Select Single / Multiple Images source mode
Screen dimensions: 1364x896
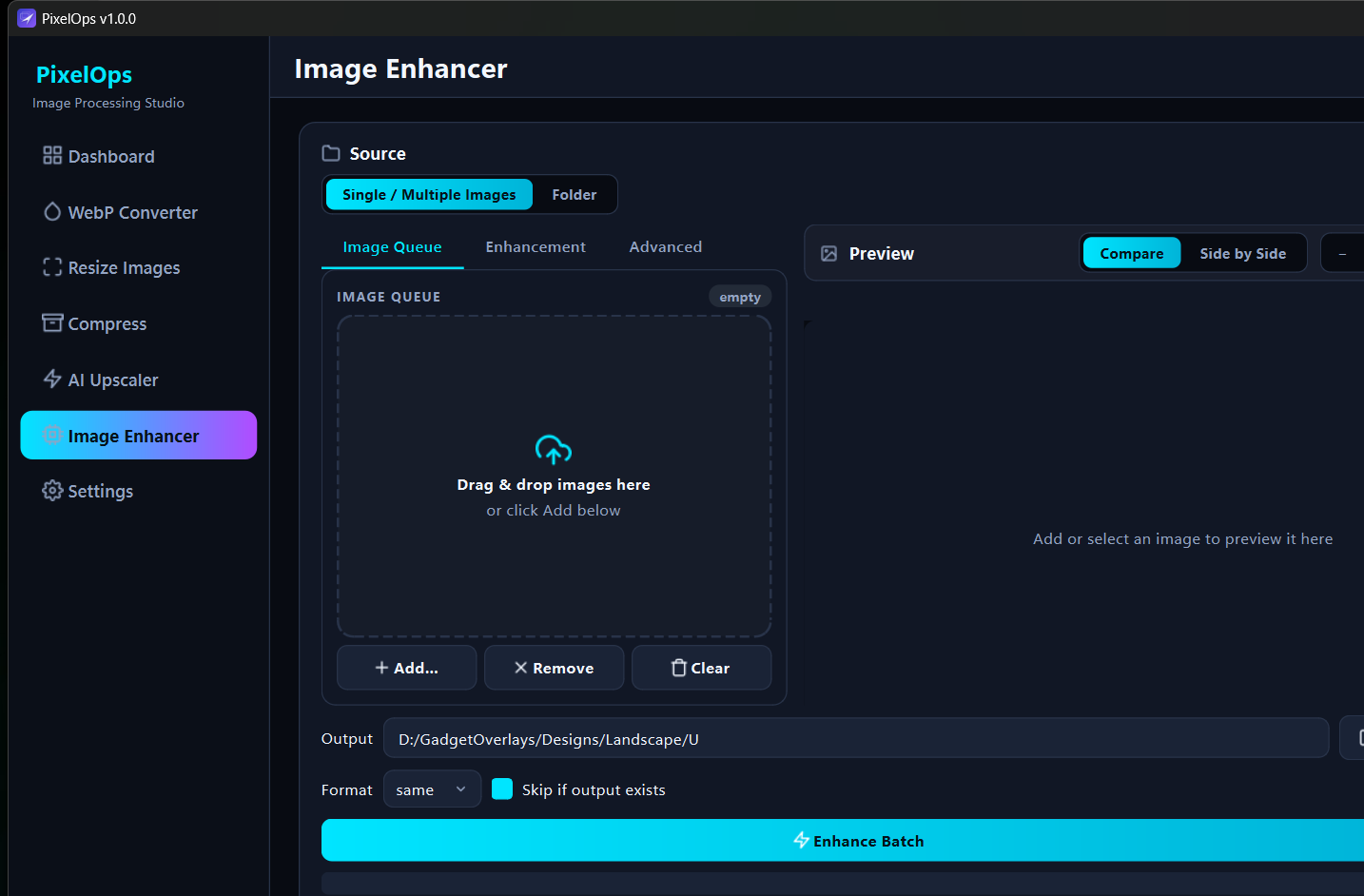click(x=429, y=194)
